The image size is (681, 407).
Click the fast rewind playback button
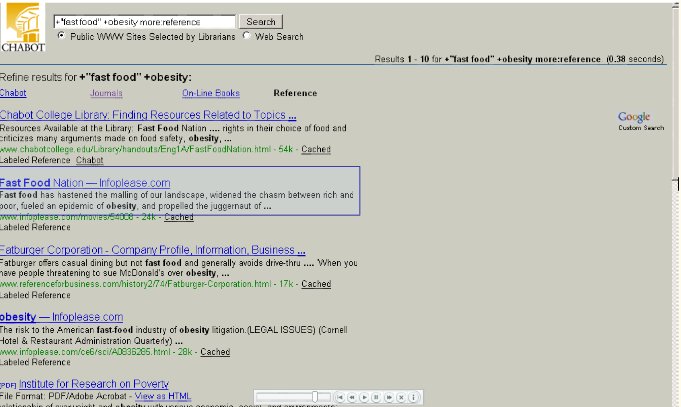[x=352, y=397]
